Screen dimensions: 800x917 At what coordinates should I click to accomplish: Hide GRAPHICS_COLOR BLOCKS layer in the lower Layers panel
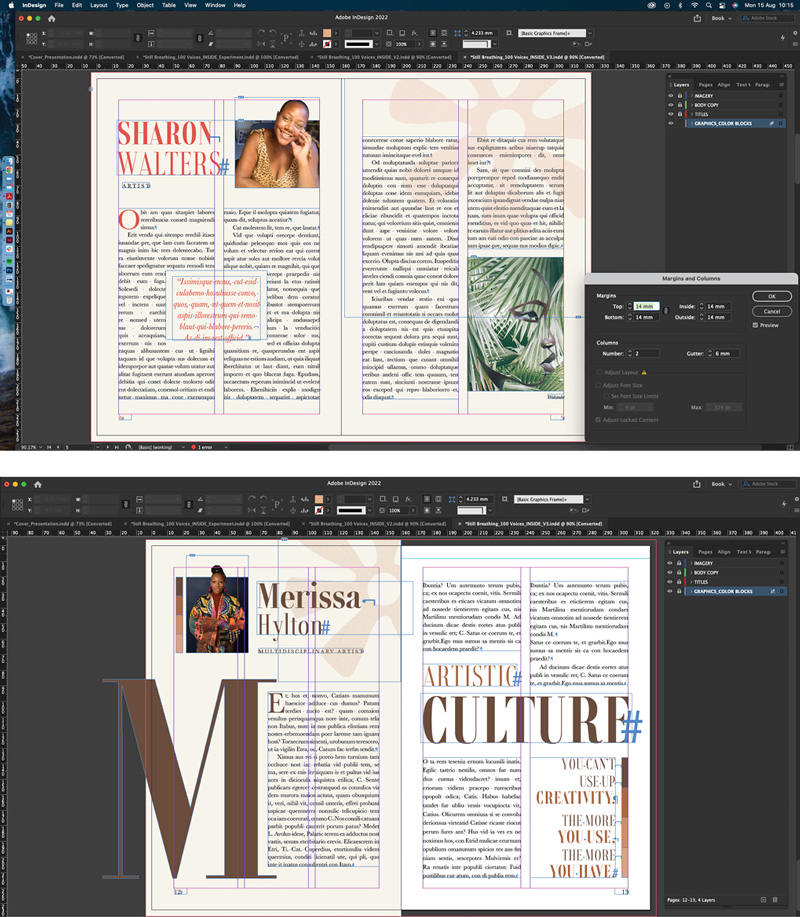tap(670, 591)
